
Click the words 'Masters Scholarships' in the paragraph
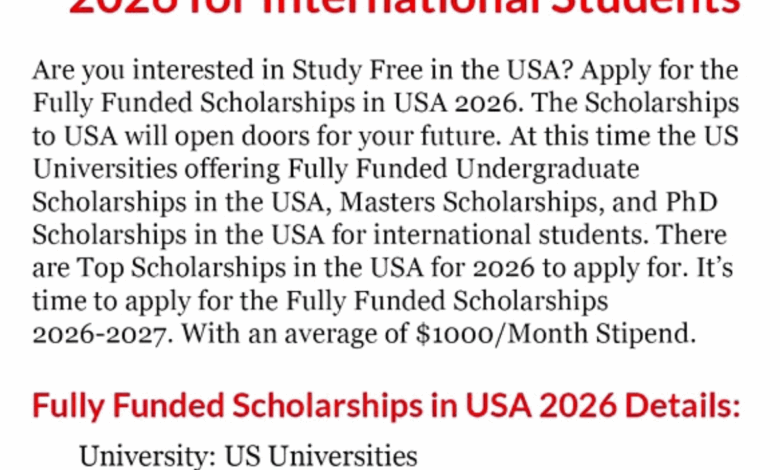point(472,202)
